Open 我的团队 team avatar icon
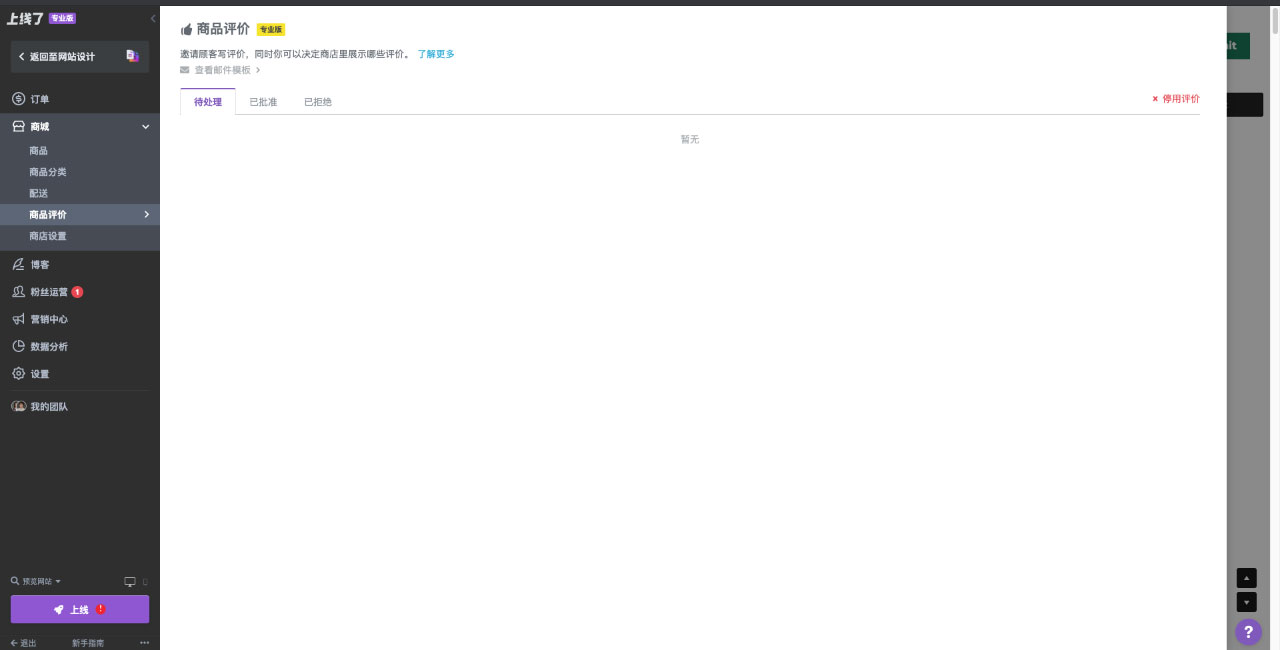Viewport: 1280px width, 650px height. [x=18, y=407]
